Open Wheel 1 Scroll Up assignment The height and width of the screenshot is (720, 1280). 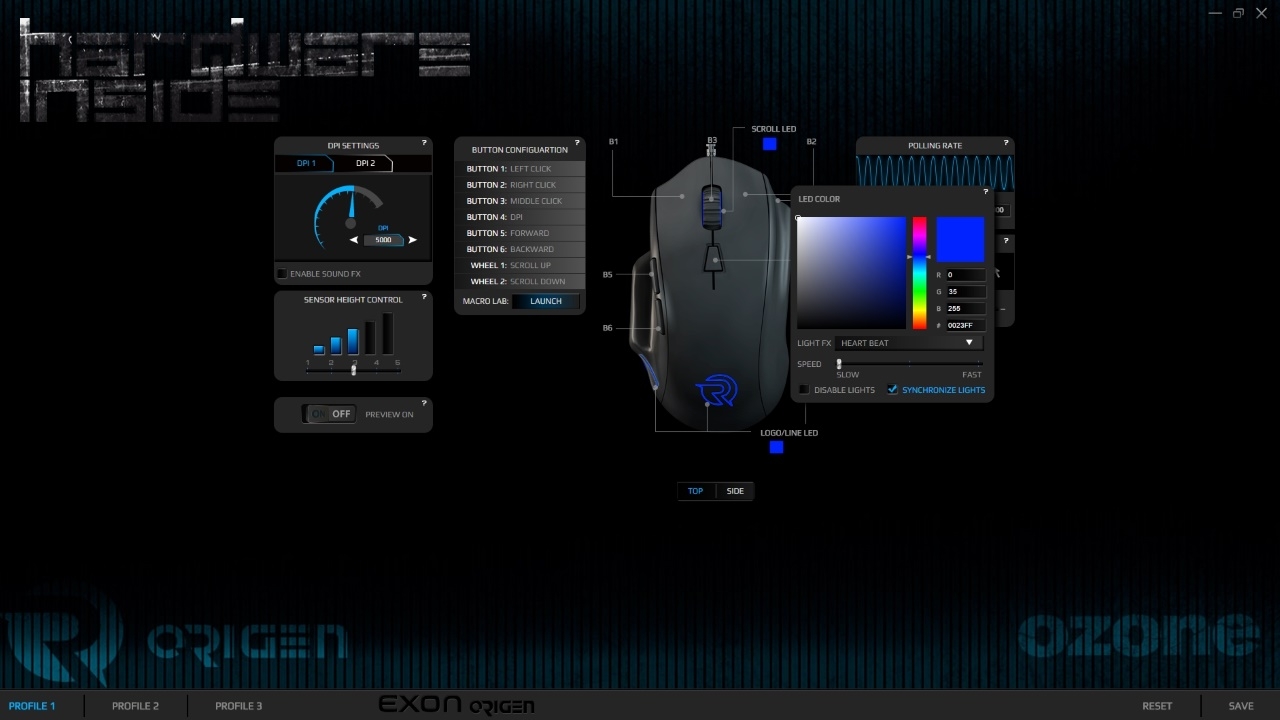coord(520,265)
